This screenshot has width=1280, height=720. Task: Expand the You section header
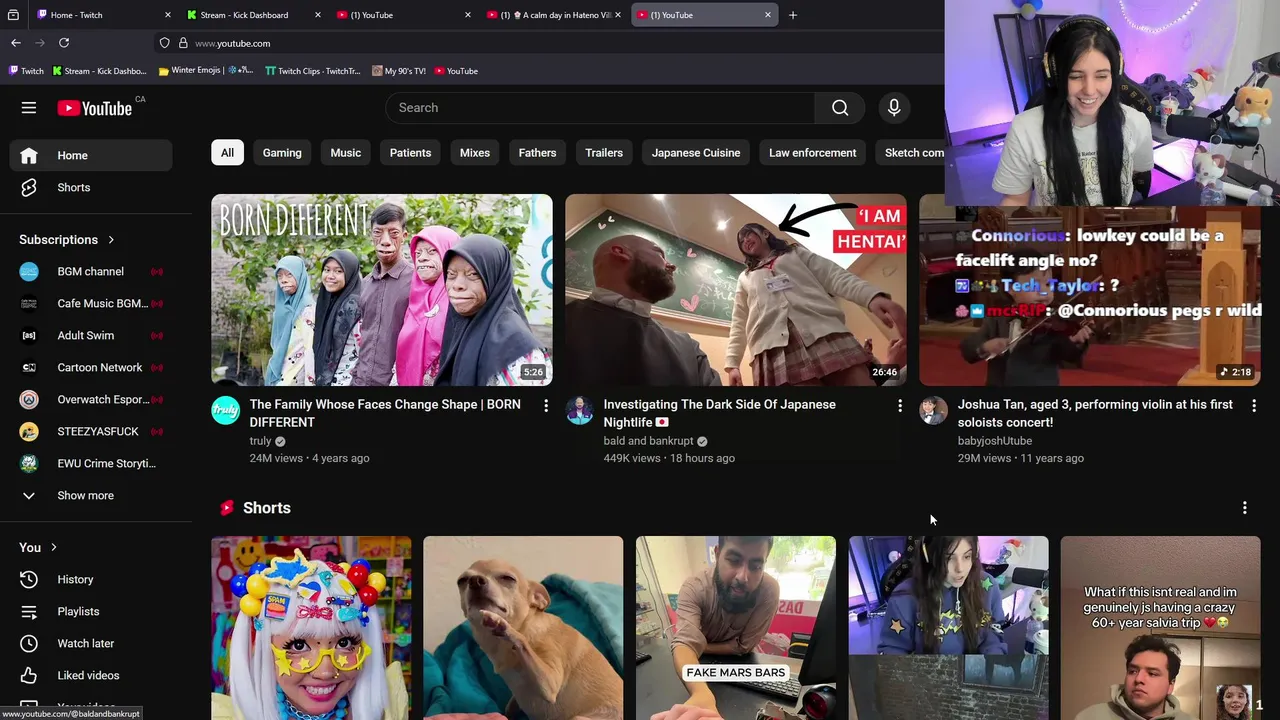[38, 547]
